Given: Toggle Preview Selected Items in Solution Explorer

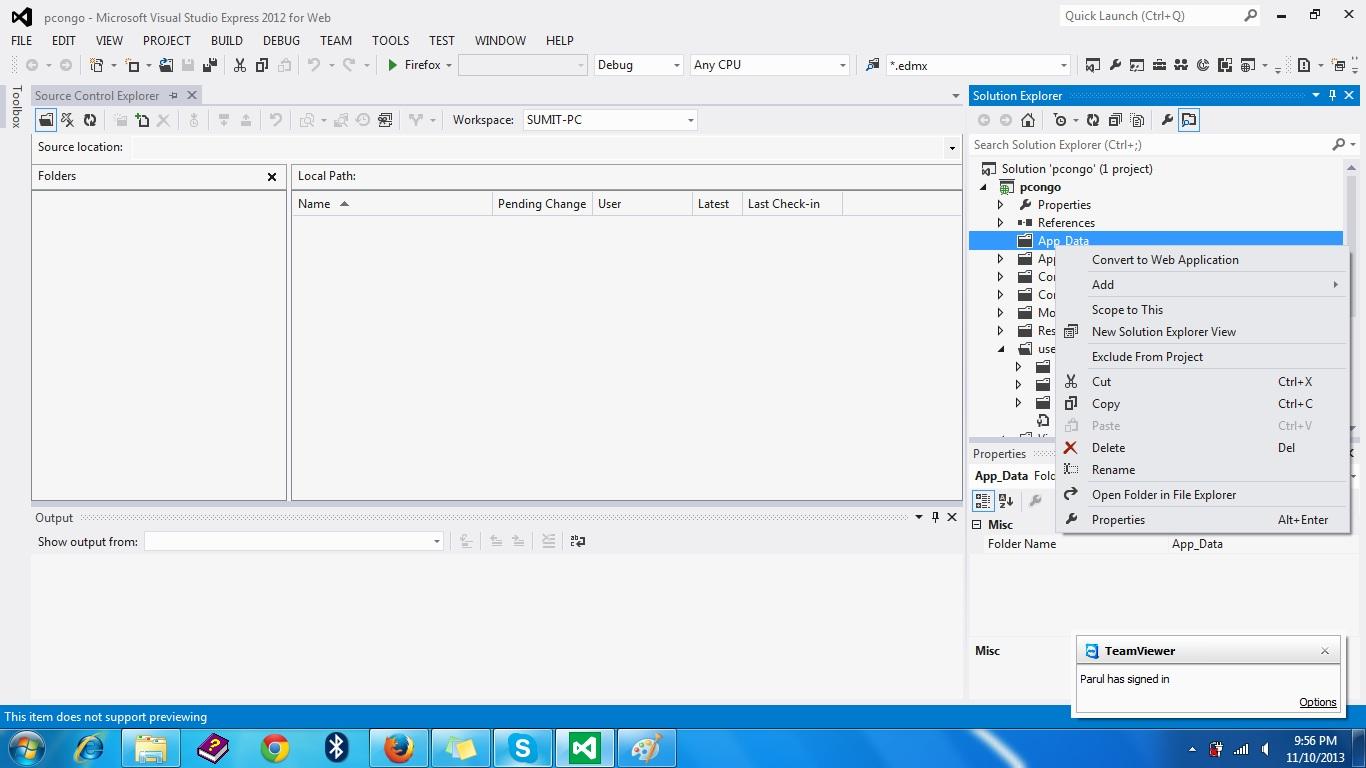Looking at the screenshot, I should click(x=1137, y=120).
